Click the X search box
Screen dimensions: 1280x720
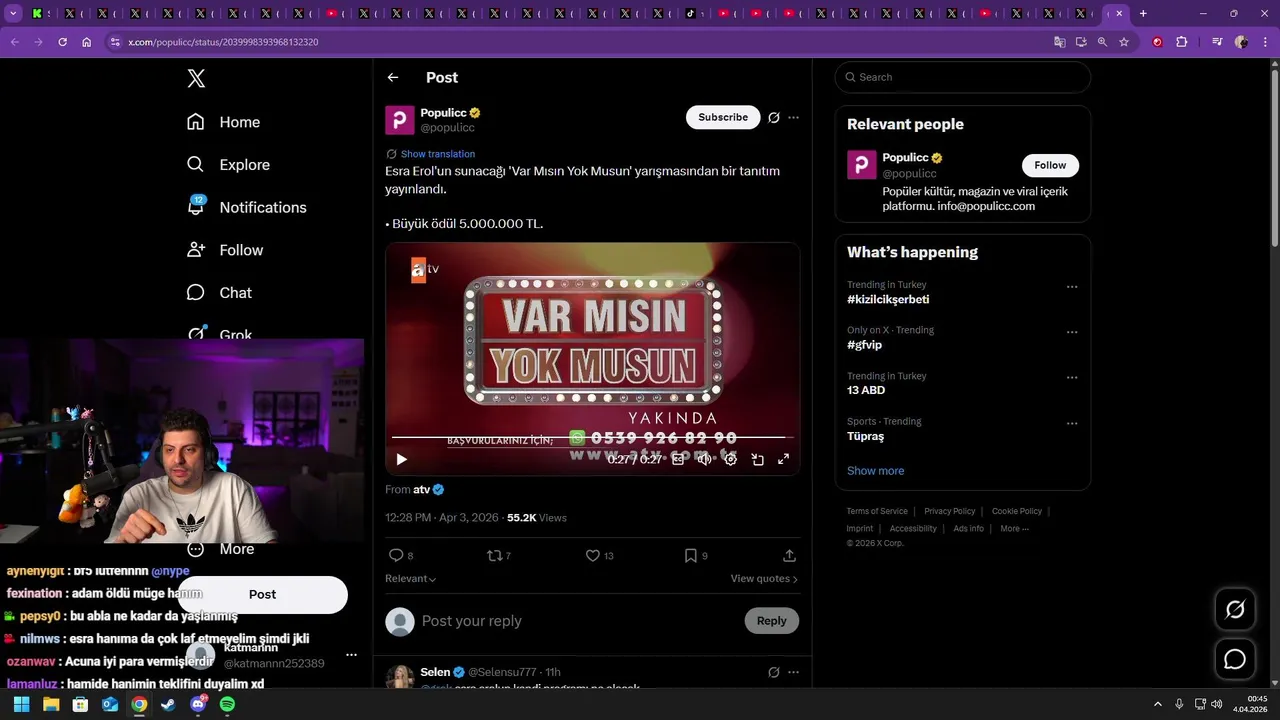963,77
